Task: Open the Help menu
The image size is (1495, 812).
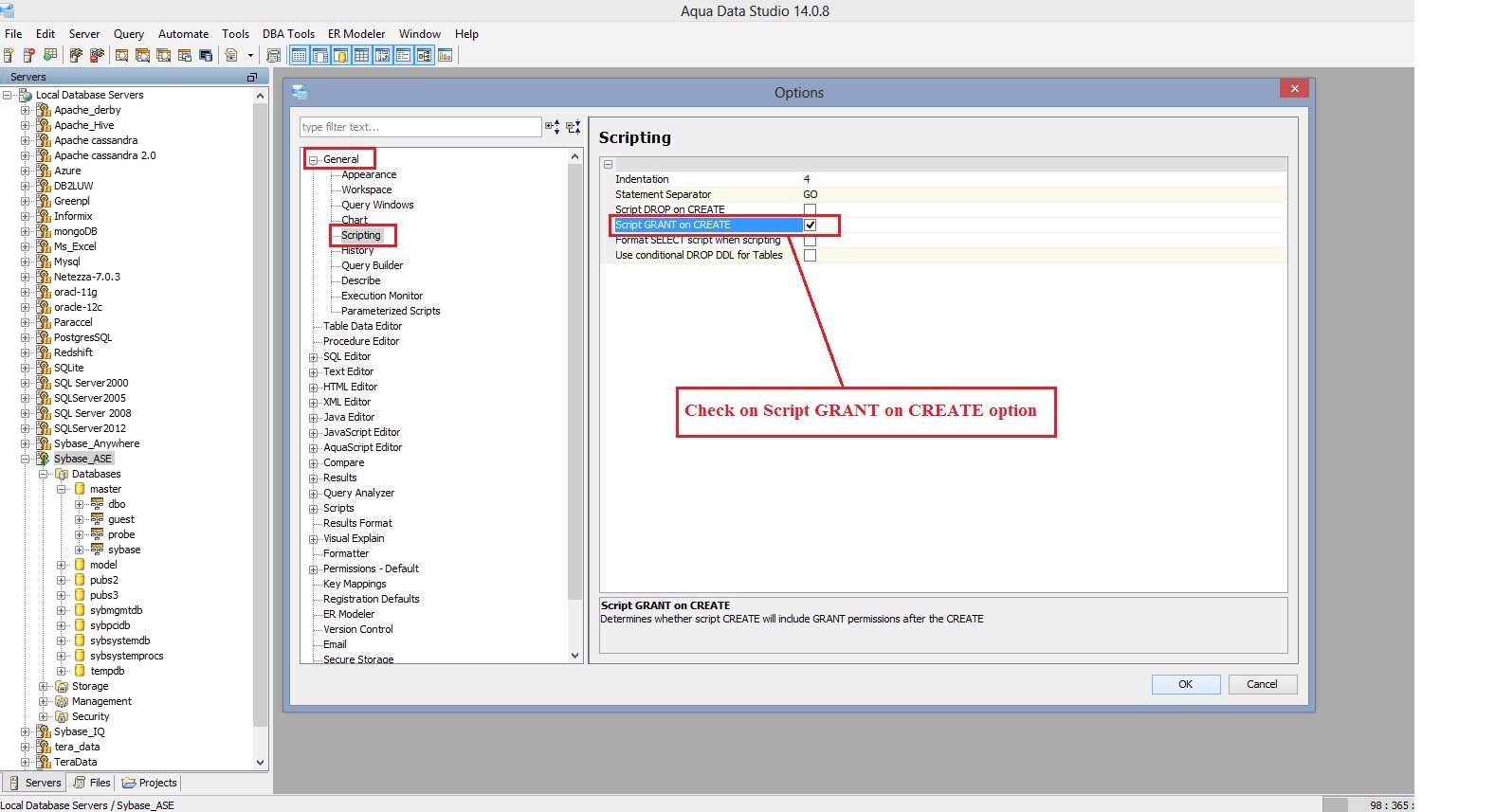Action: [466, 34]
